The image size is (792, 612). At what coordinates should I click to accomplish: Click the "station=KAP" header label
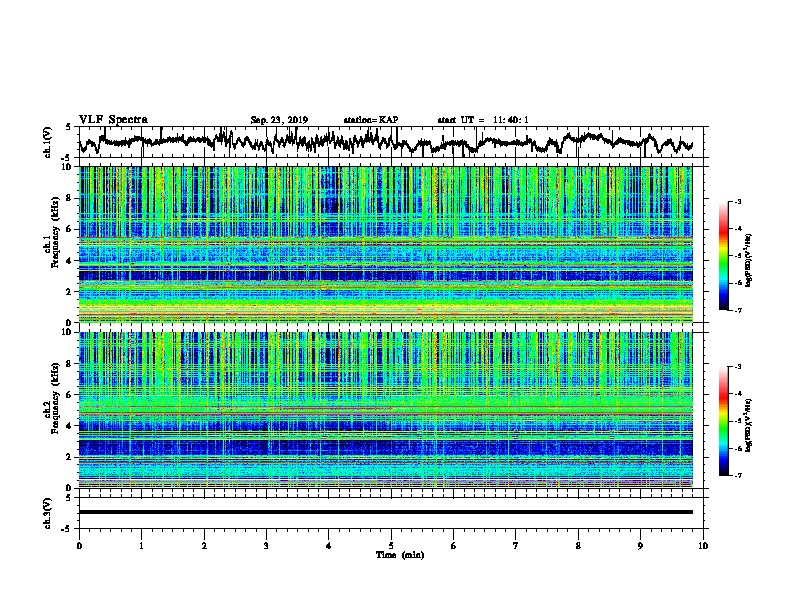[x=371, y=120]
